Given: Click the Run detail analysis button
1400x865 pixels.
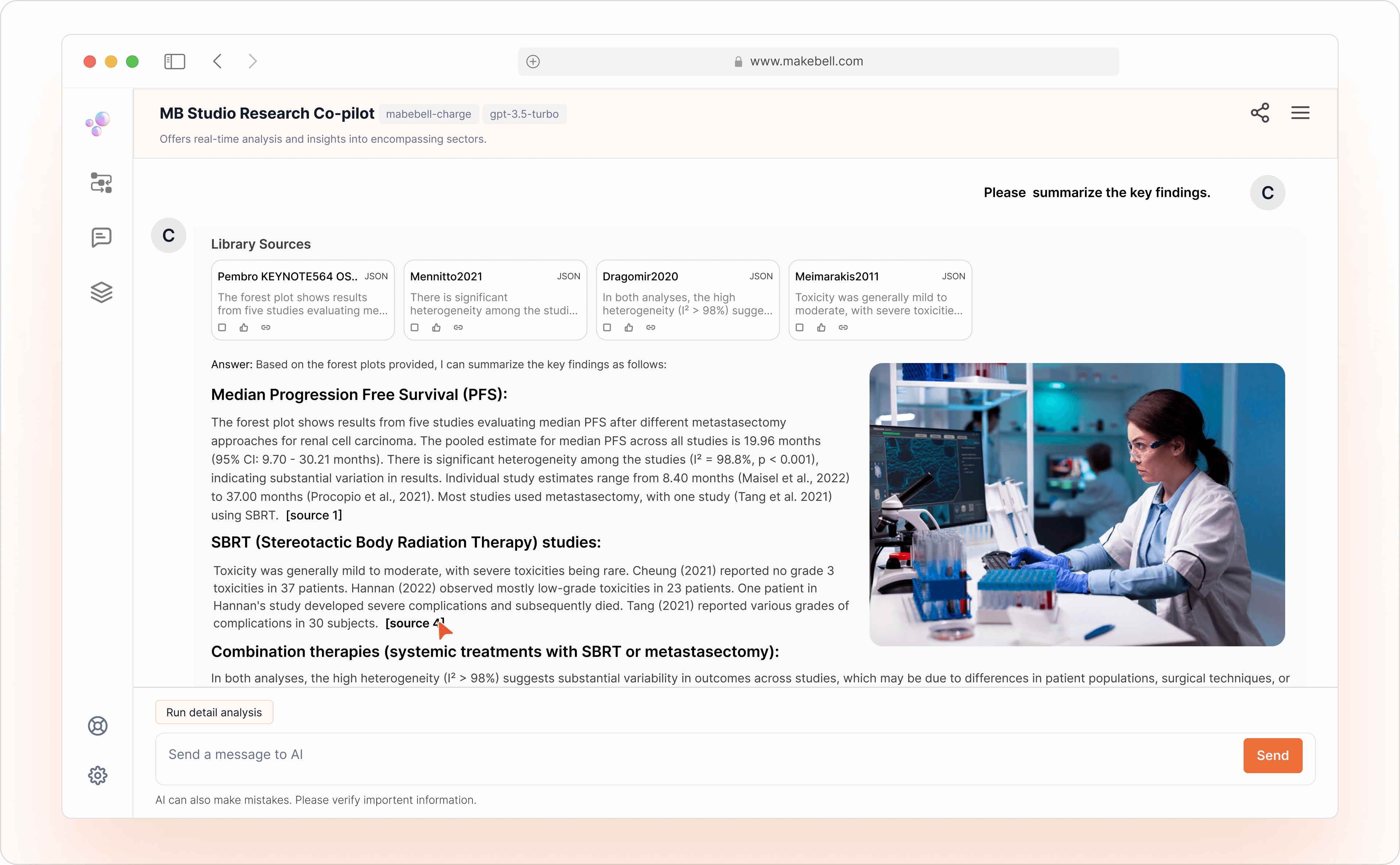Looking at the screenshot, I should [214, 712].
